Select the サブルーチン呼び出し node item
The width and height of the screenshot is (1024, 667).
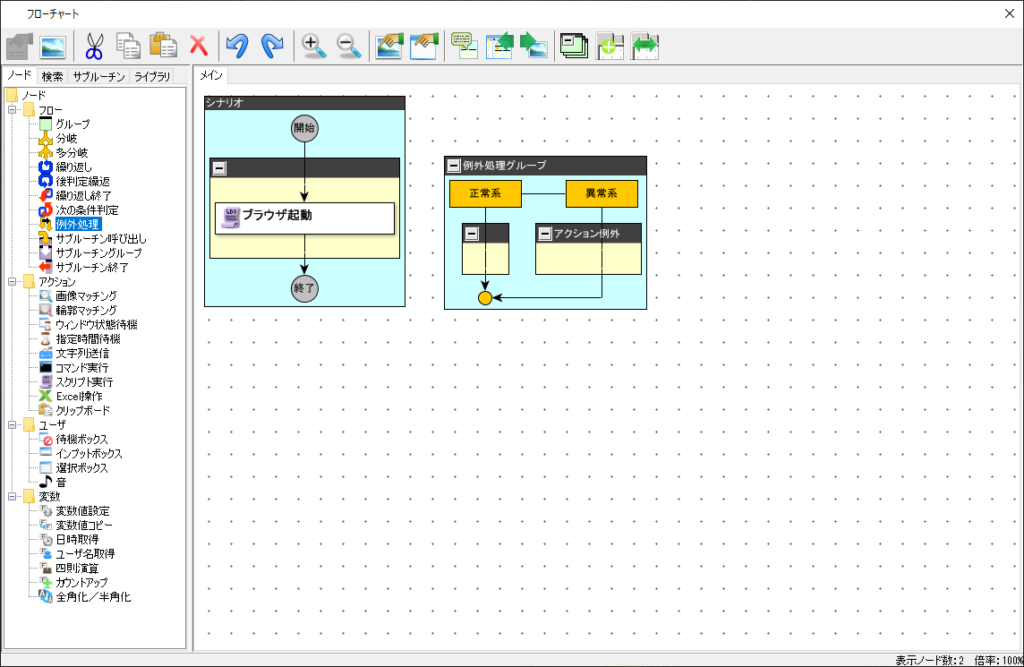coord(101,239)
